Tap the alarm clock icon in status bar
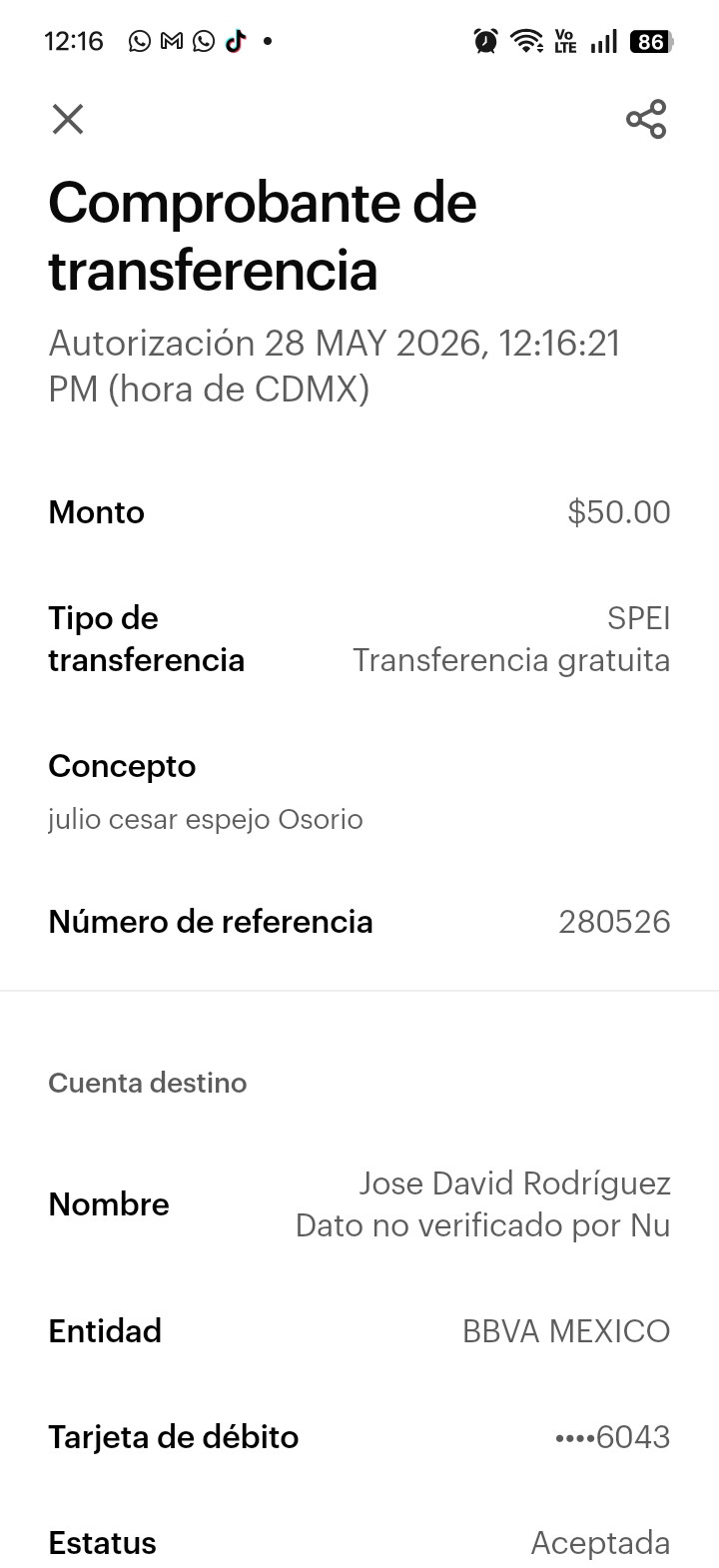Image resolution: width=719 pixels, height=1568 pixels. tap(486, 41)
